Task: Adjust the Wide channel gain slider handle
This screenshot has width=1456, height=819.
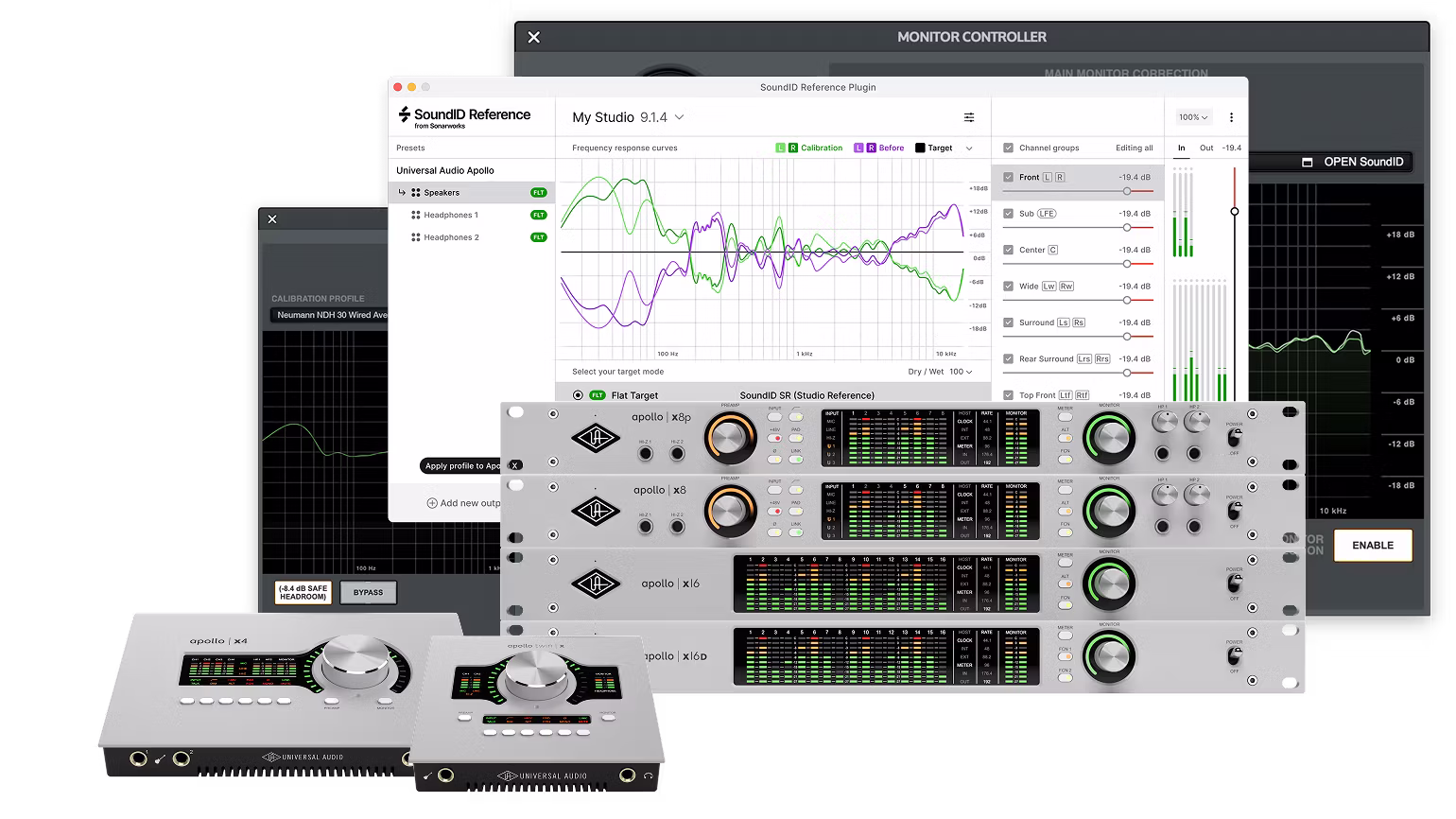Action: [x=1127, y=300]
